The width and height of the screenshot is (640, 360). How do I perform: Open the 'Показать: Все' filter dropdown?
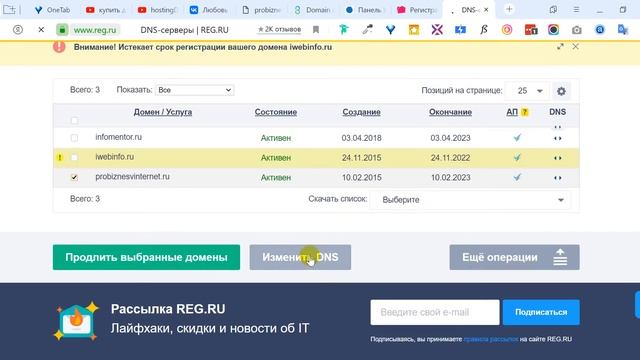coord(195,90)
